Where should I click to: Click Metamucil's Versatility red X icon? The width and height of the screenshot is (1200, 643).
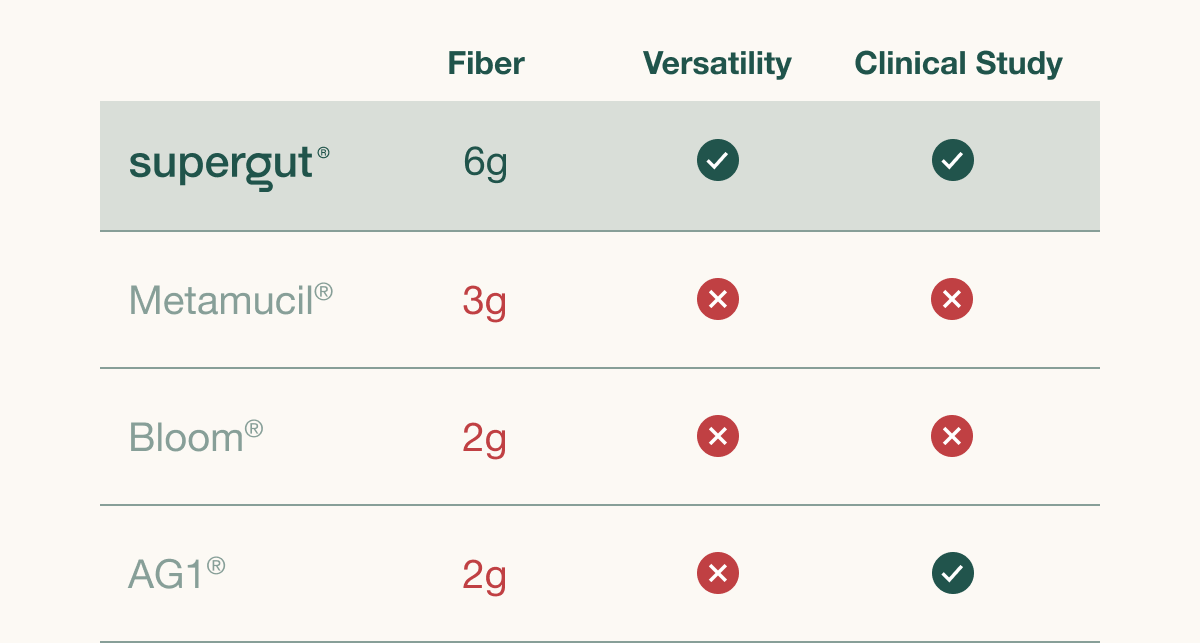tap(718, 299)
